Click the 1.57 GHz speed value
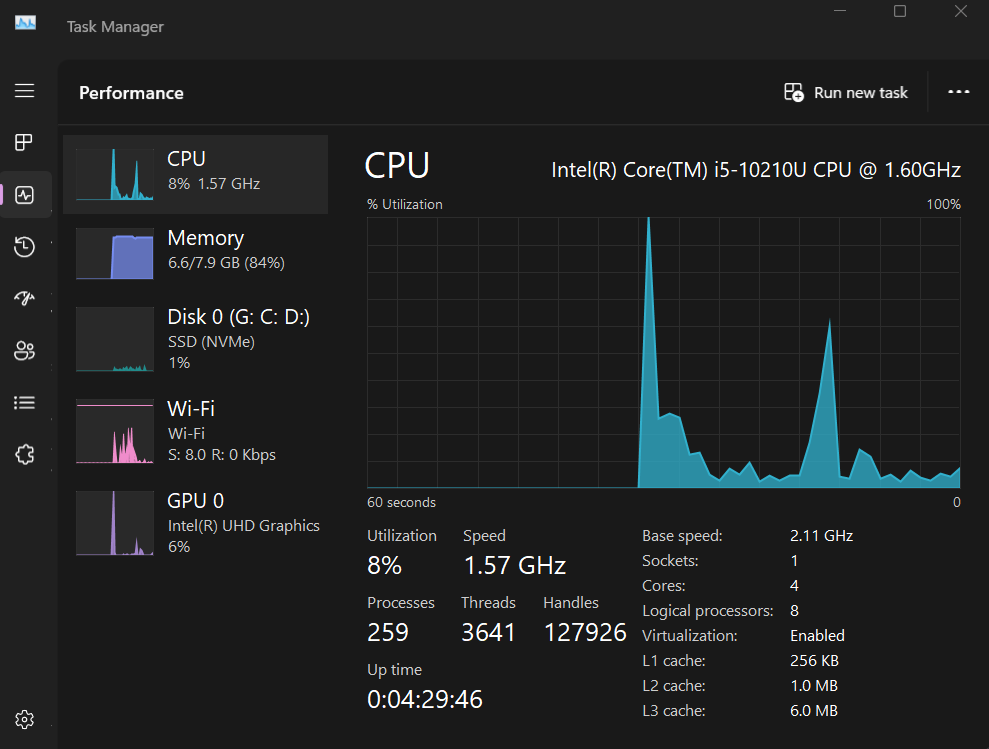 coord(515,565)
